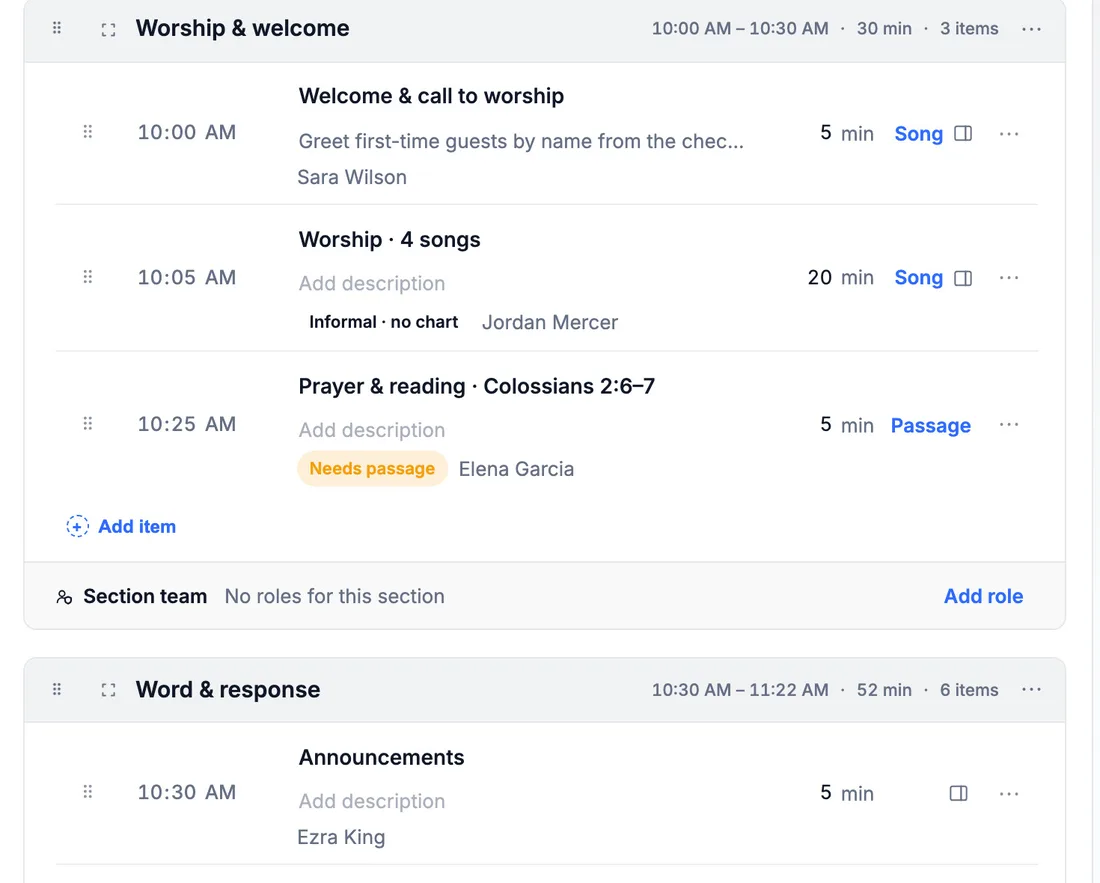Open side panel for Welcome & call to worship
The height and width of the screenshot is (883, 1100).
click(x=963, y=133)
